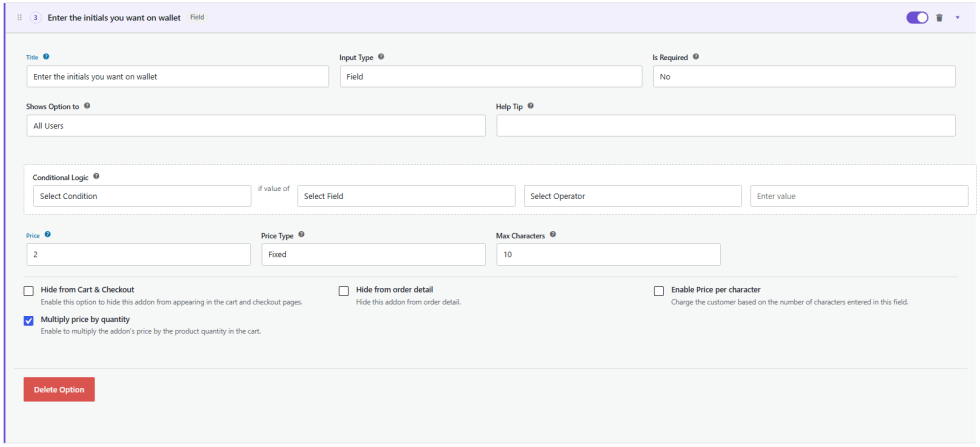Click the Max Characters input field

(x=608, y=254)
